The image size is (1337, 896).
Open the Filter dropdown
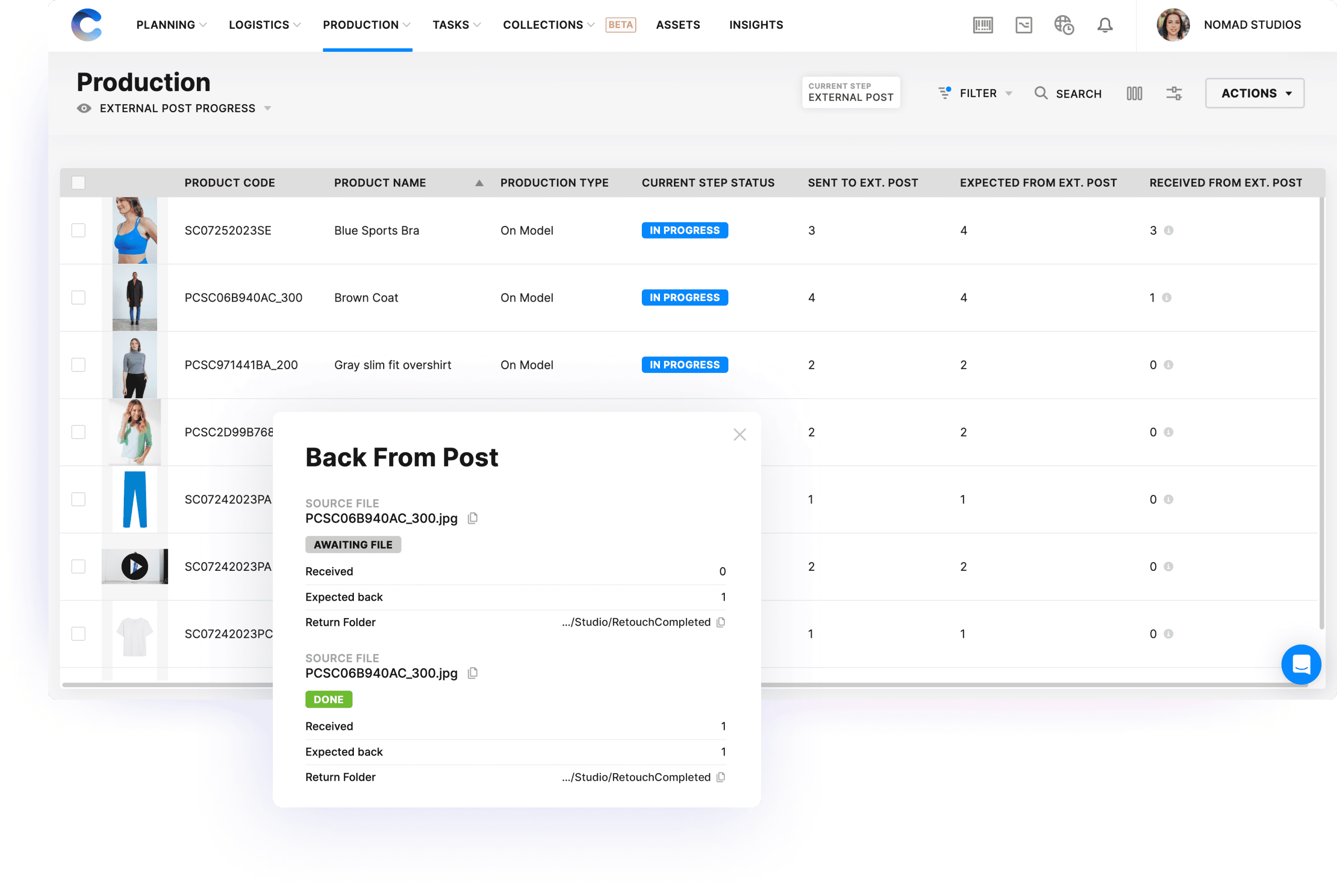(977, 93)
